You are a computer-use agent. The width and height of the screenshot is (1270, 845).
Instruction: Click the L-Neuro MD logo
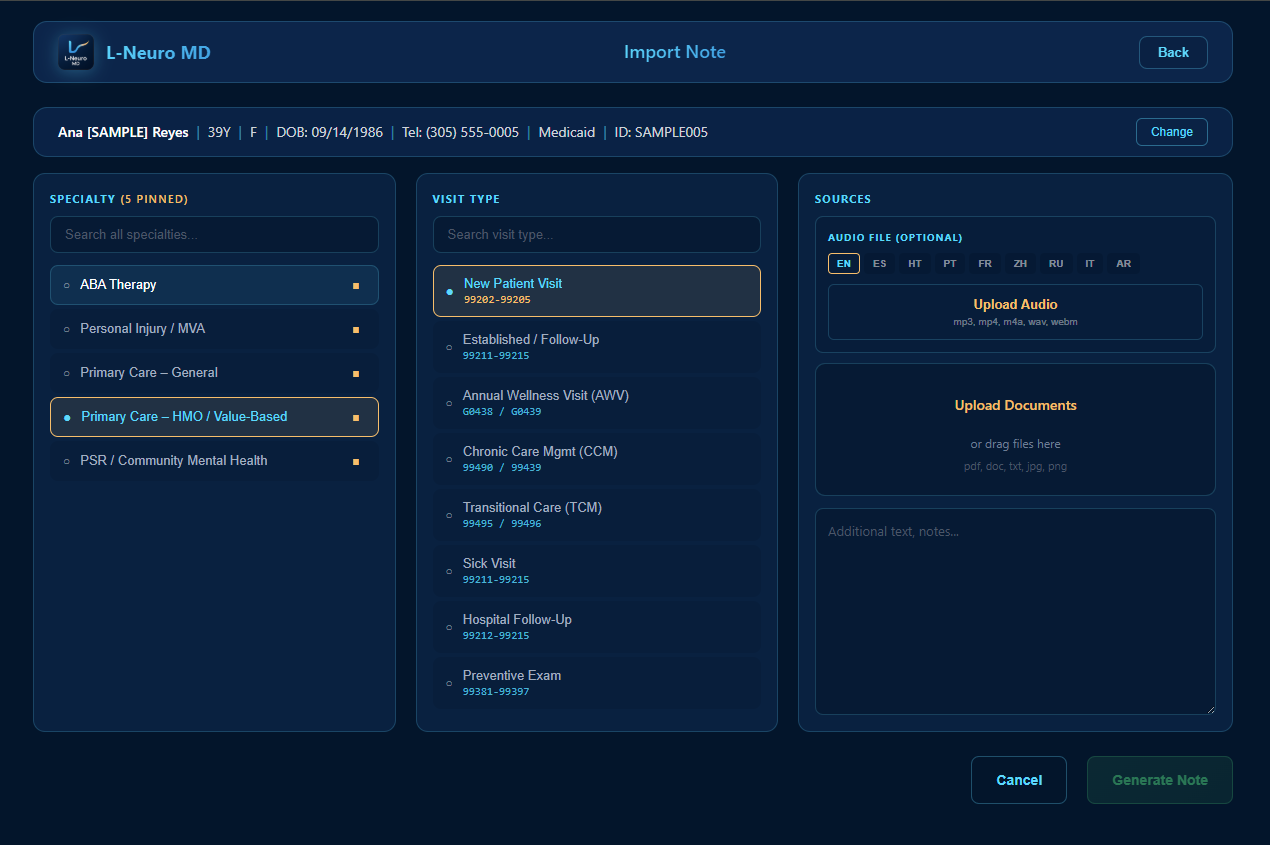tap(75, 52)
